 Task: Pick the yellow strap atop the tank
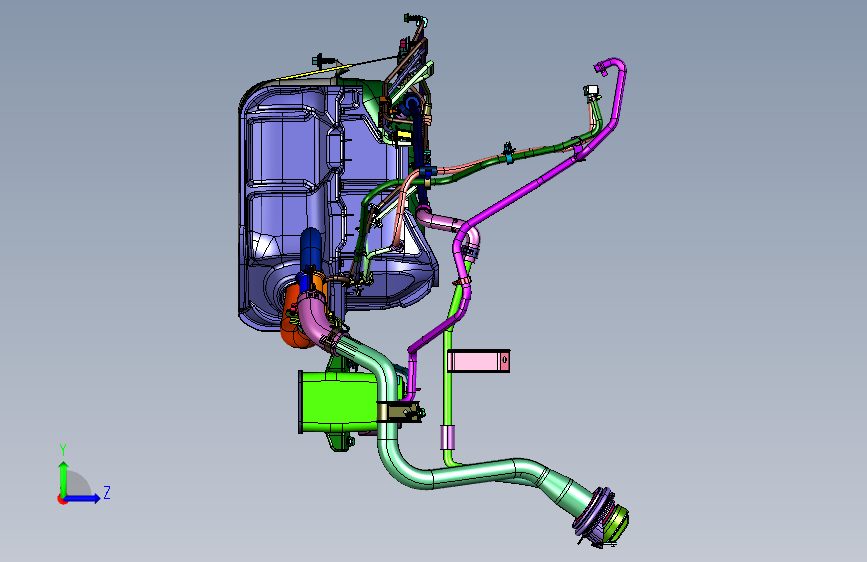click(x=312, y=73)
